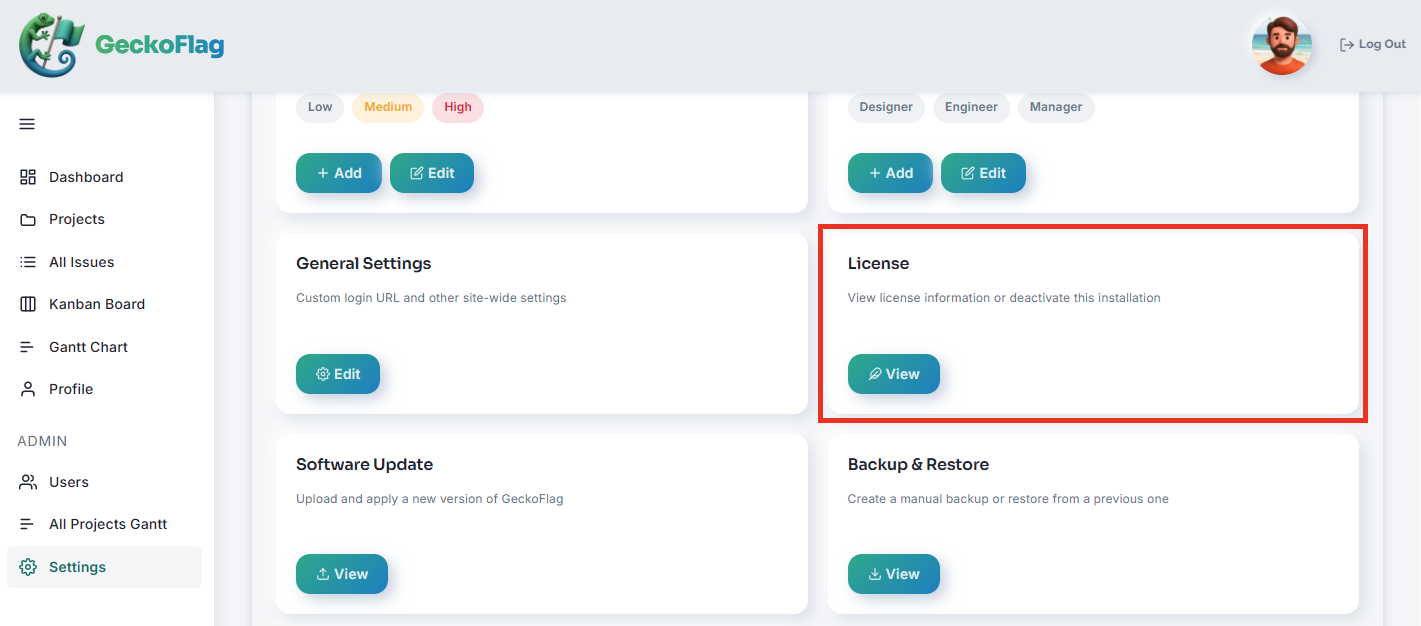Click the Users people icon
The width and height of the screenshot is (1421, 626).
28,482
